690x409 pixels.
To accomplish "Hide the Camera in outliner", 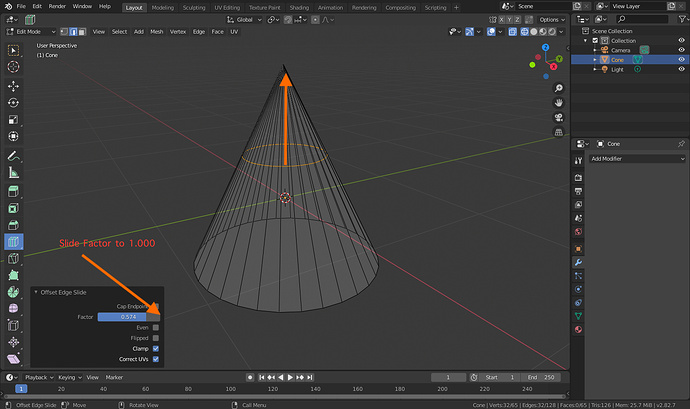I will [681, 50].
